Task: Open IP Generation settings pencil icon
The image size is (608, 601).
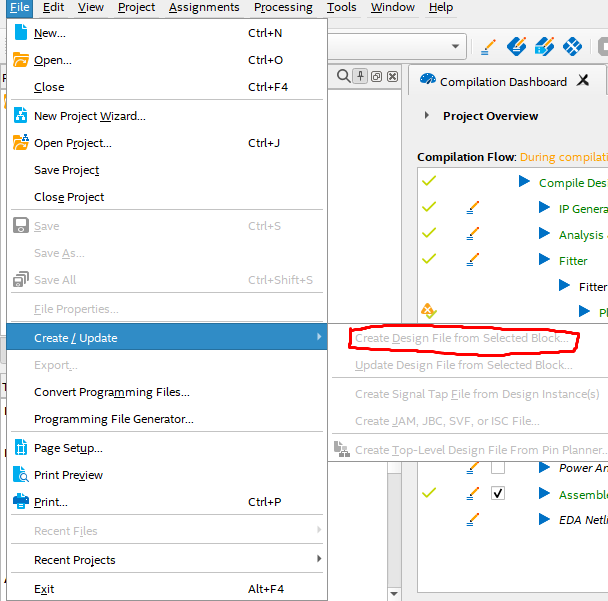Action: [472, 208]
